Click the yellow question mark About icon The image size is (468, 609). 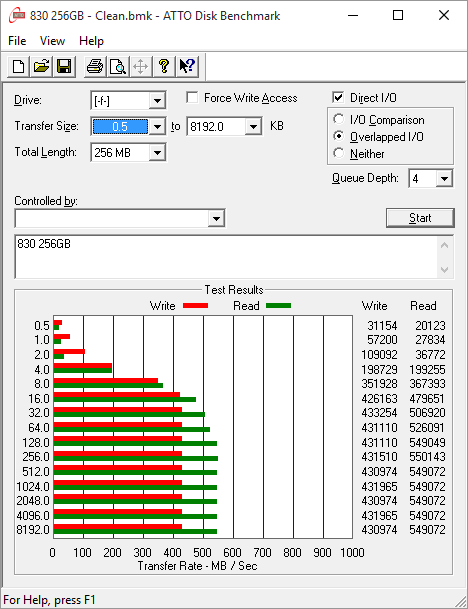point(164,67)
